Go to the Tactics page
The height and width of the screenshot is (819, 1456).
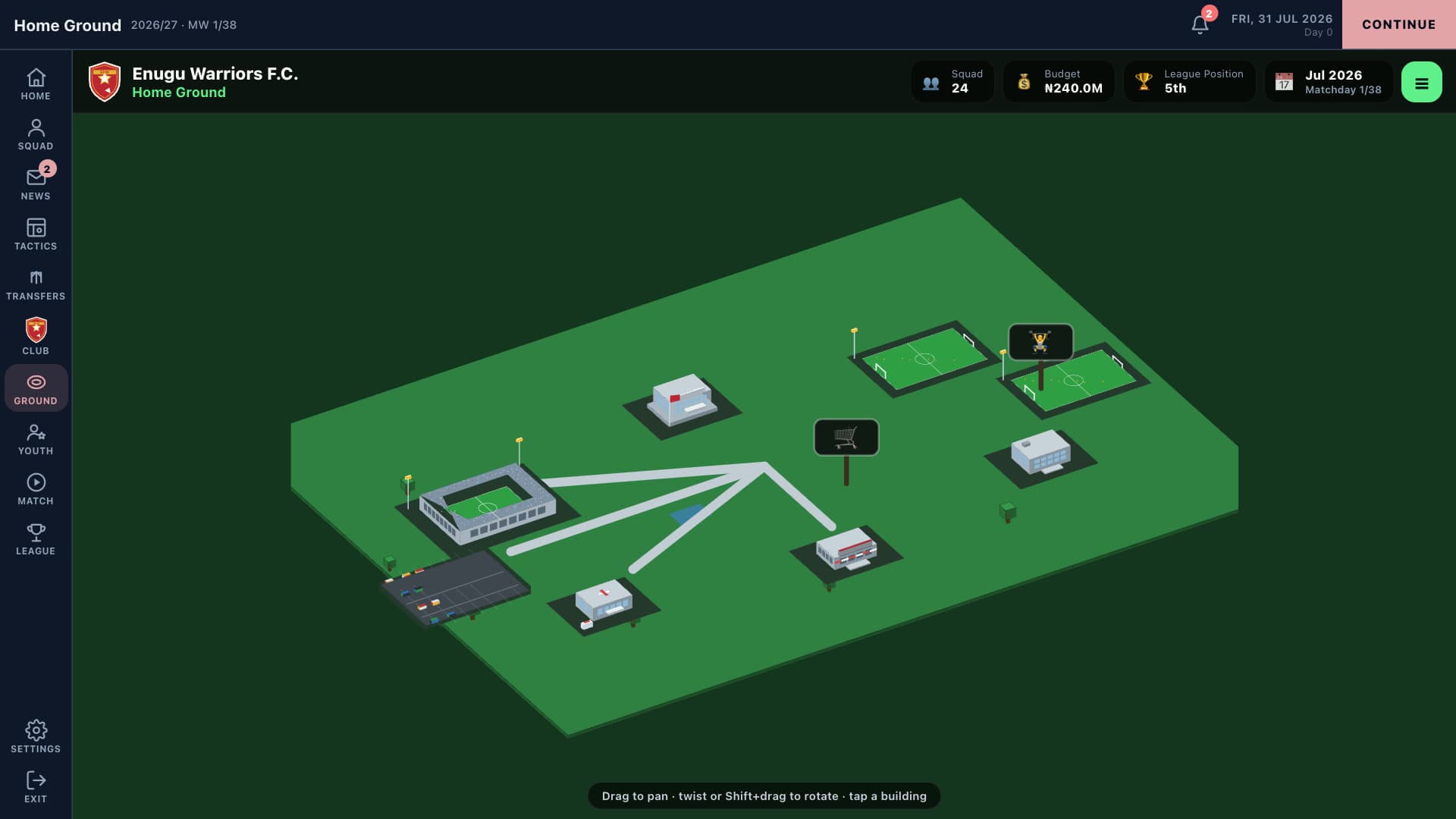(36, 235)
